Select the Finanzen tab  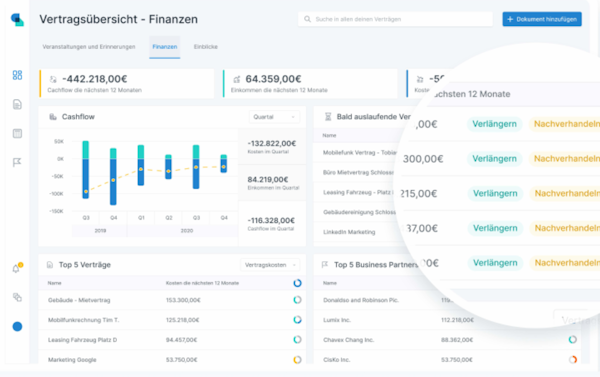pyautogui.click(x=165, y=47)
